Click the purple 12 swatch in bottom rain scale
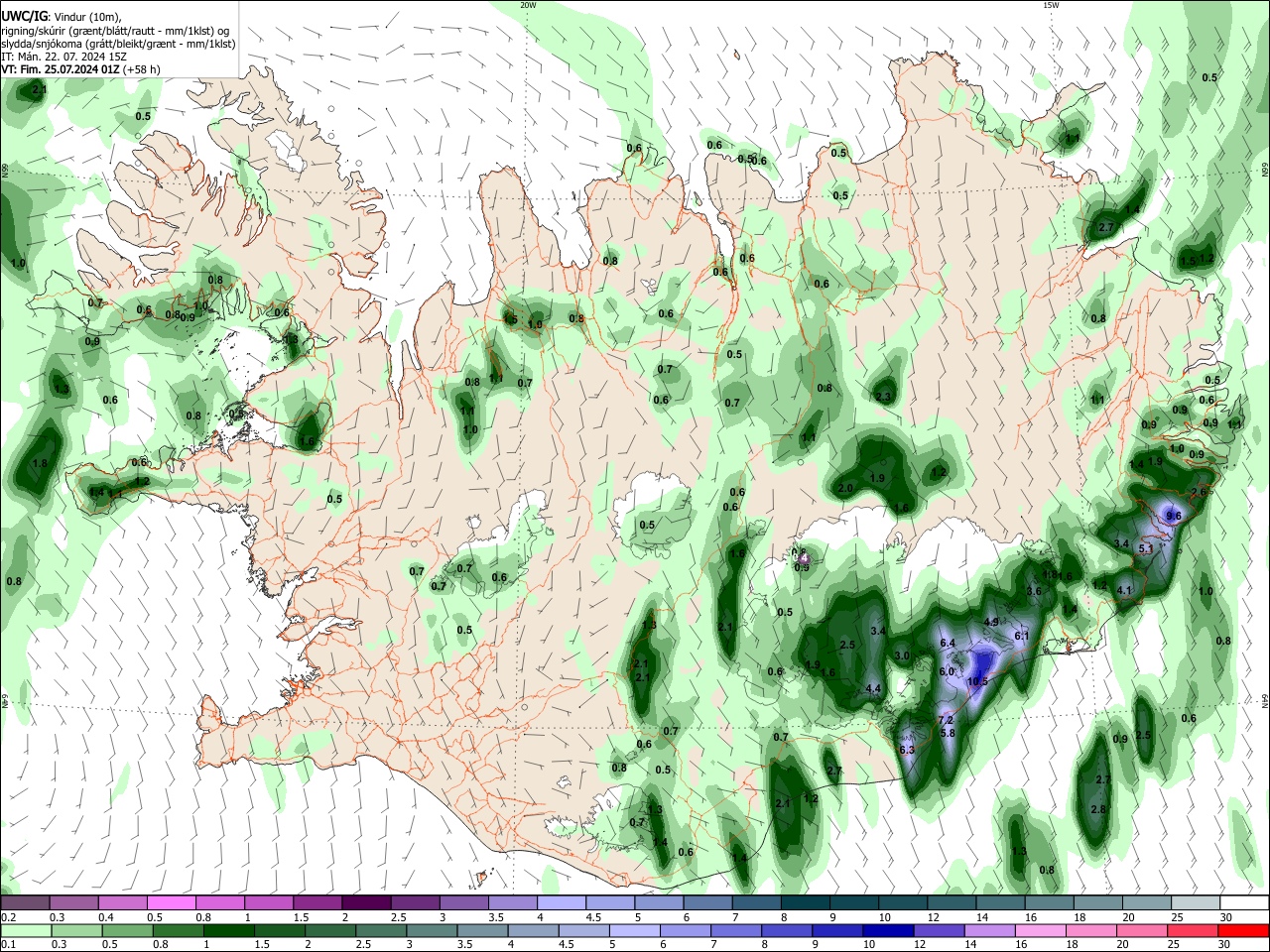The image size is (1270, 952). 939,930
